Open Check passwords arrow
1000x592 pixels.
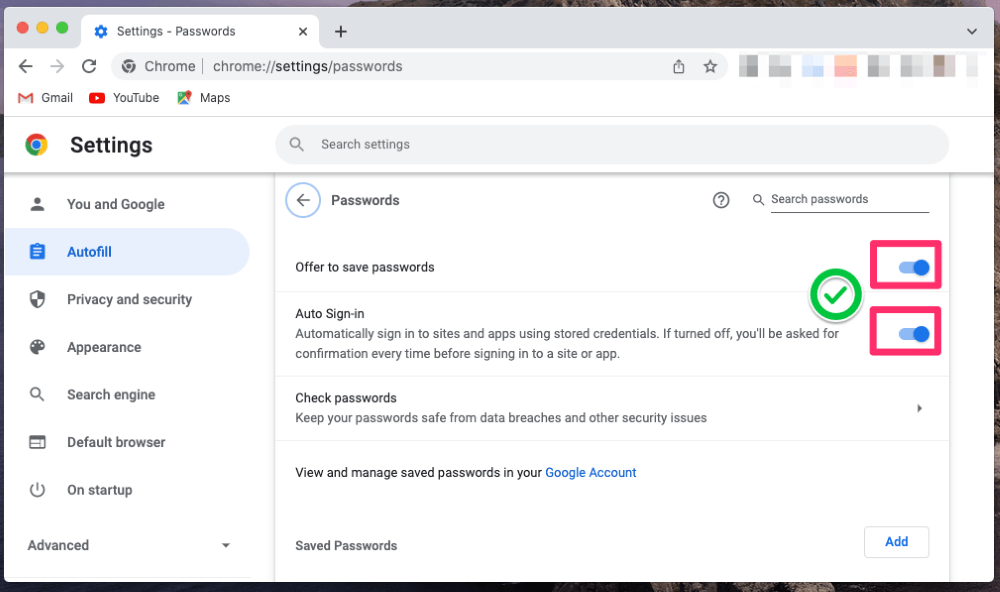tap(919, 408)
